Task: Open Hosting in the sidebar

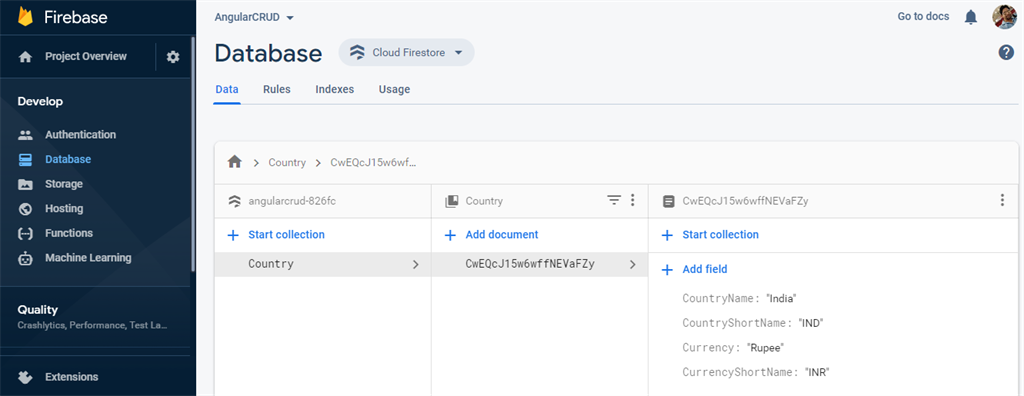Action: [x=64, y=208]
